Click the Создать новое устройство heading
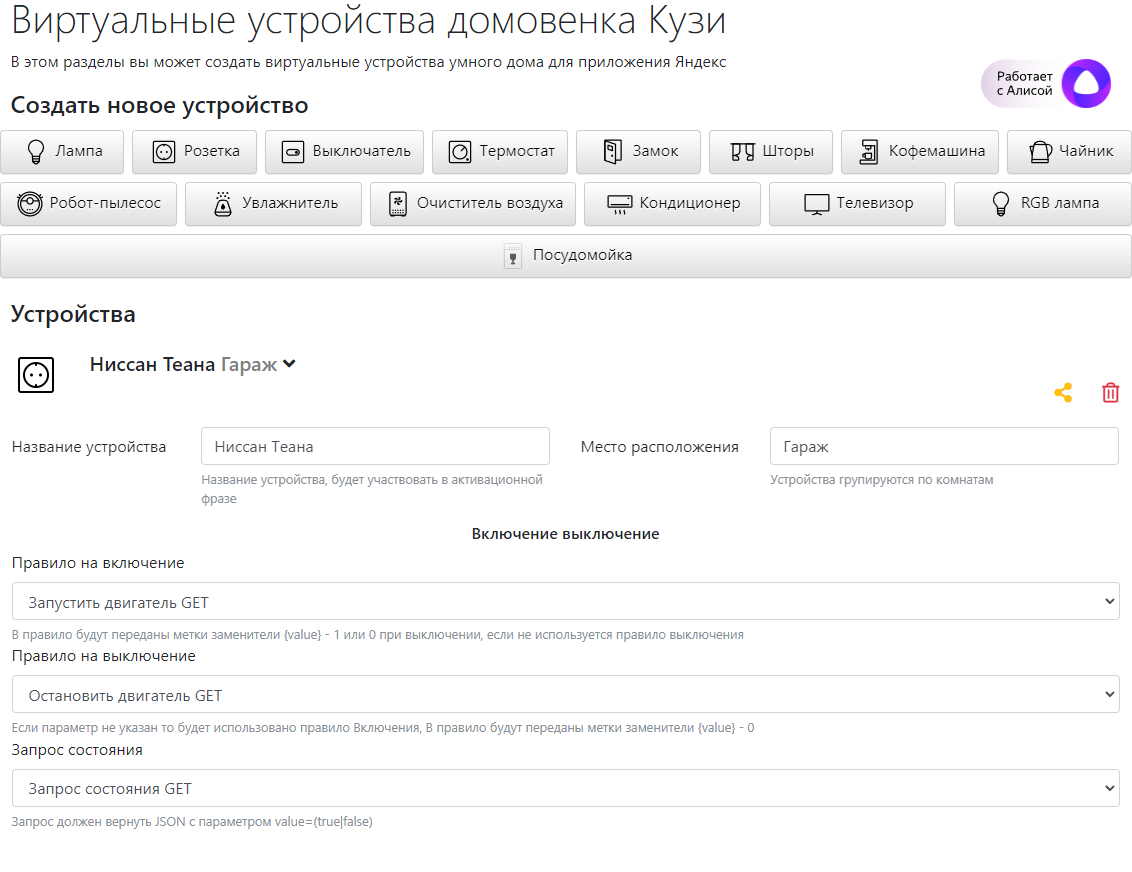 [x=160, y=105]
